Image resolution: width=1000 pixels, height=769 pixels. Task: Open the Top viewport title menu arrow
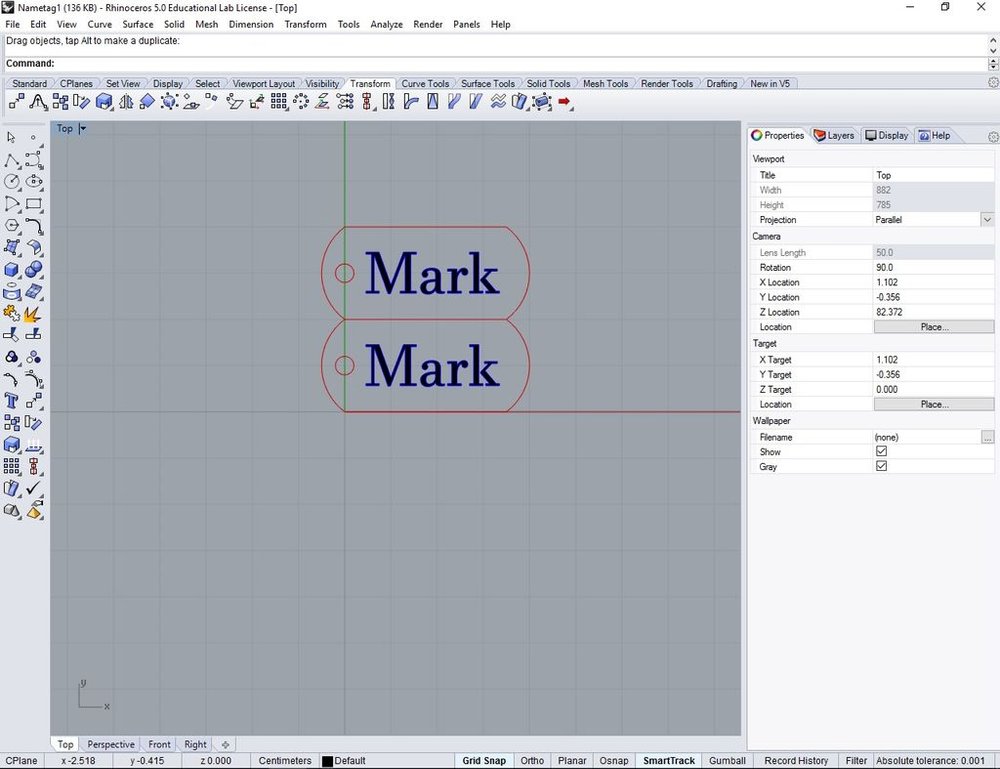(82, 128)
